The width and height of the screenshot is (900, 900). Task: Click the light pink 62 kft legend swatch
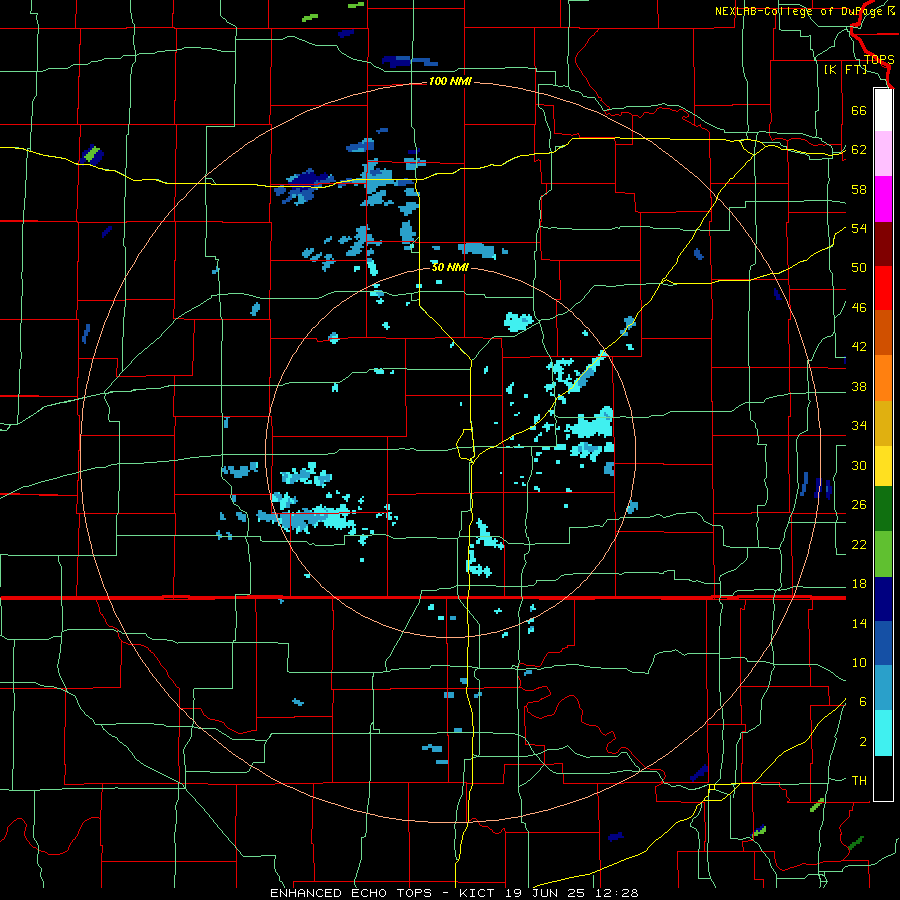tap(883, 153)
